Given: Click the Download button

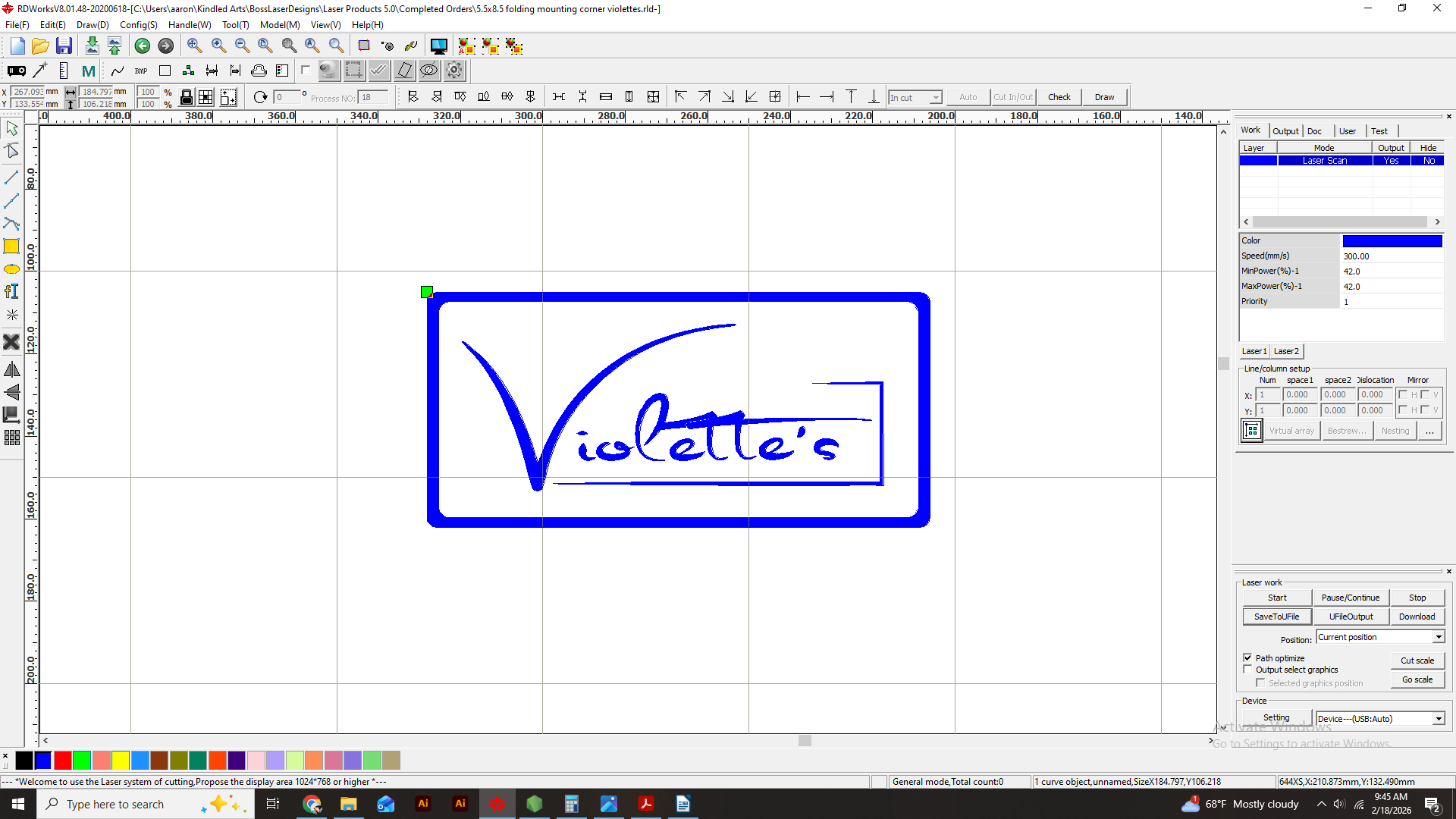Looking at the screenshot, I should coord(1417,617).
